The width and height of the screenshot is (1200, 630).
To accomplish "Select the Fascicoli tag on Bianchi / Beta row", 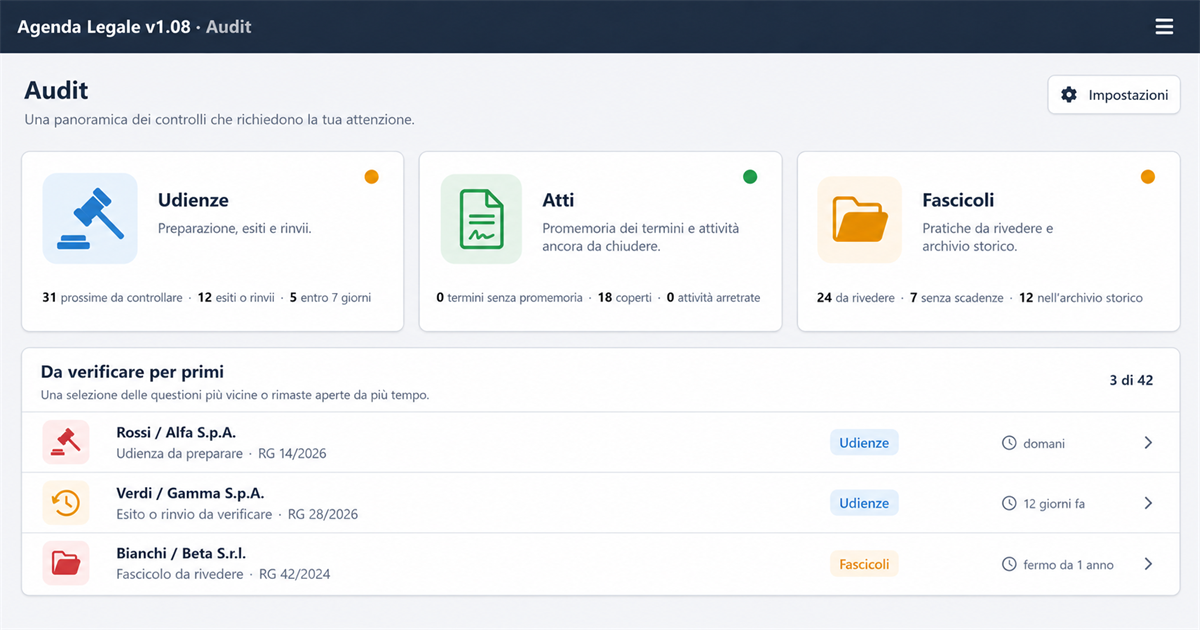I will 864,564.
